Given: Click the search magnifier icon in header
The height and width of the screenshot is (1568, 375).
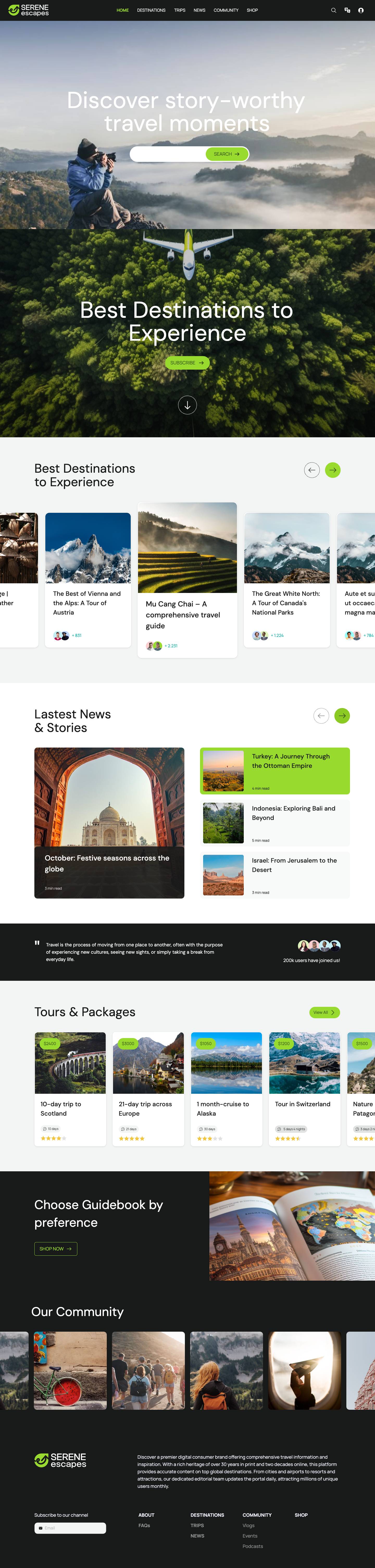Looking at the screenshot, I should 333,10.
